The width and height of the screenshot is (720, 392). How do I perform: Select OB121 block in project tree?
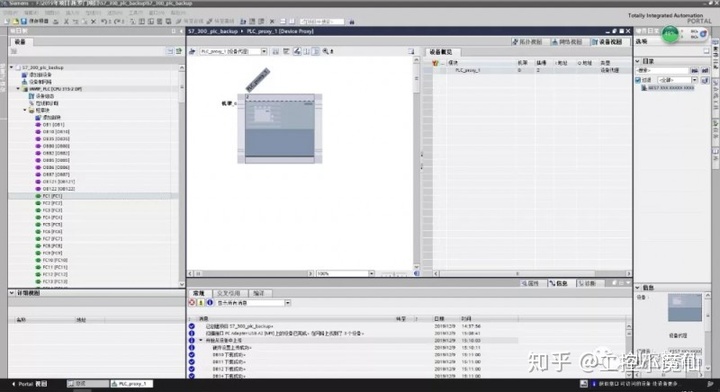58,181
